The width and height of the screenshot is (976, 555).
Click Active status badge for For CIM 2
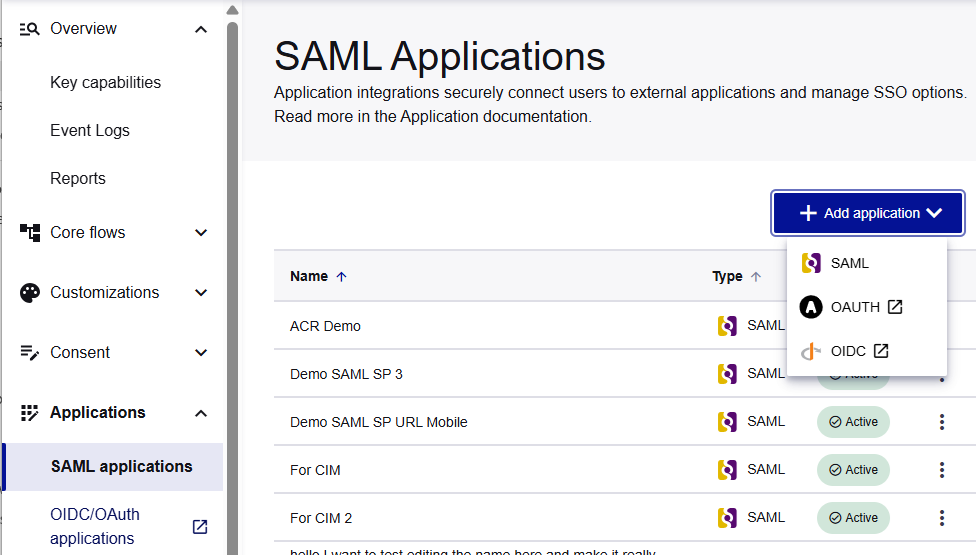(853, 518)
